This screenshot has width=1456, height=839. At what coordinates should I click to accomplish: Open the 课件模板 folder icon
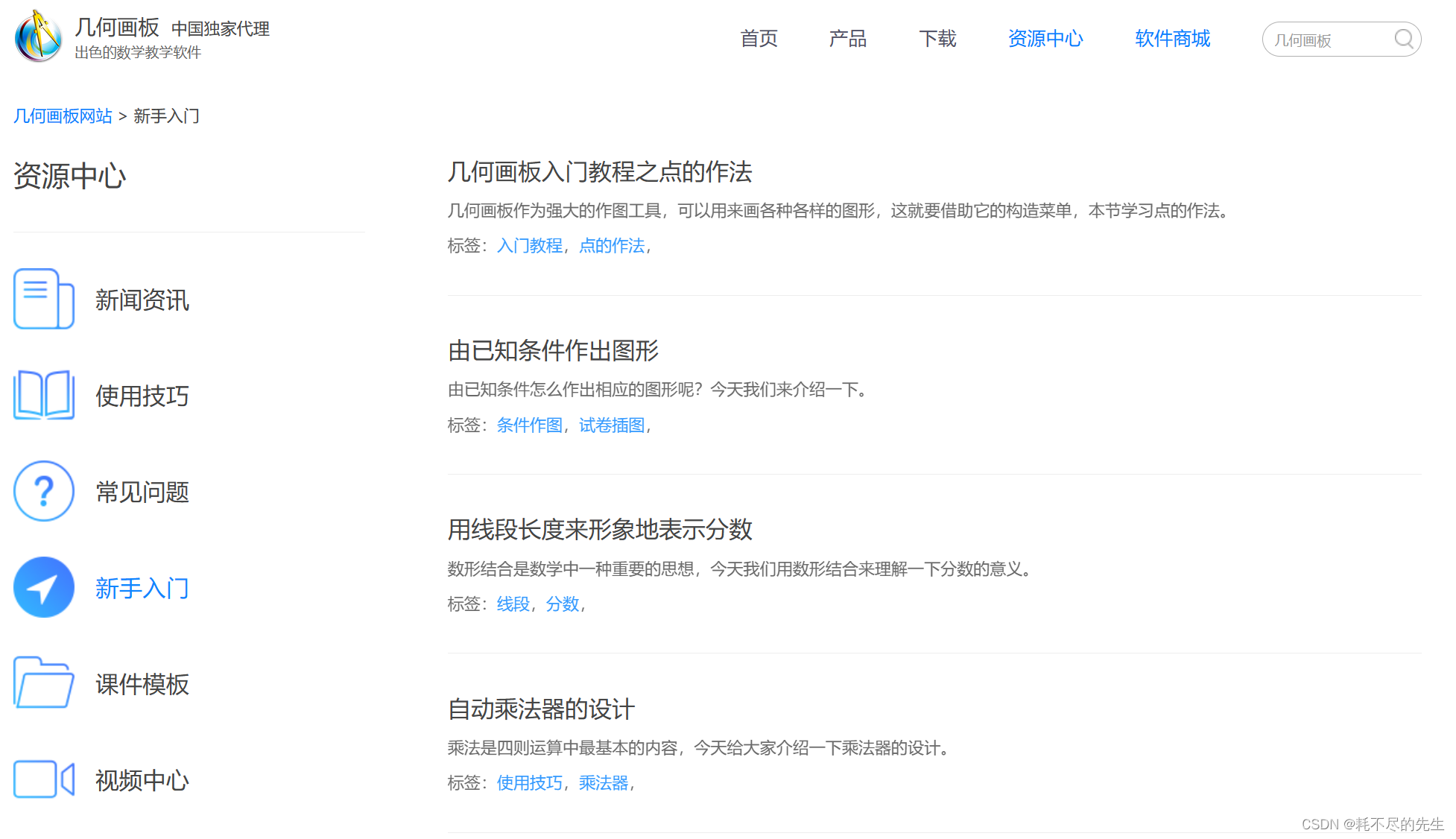point(43,683)
